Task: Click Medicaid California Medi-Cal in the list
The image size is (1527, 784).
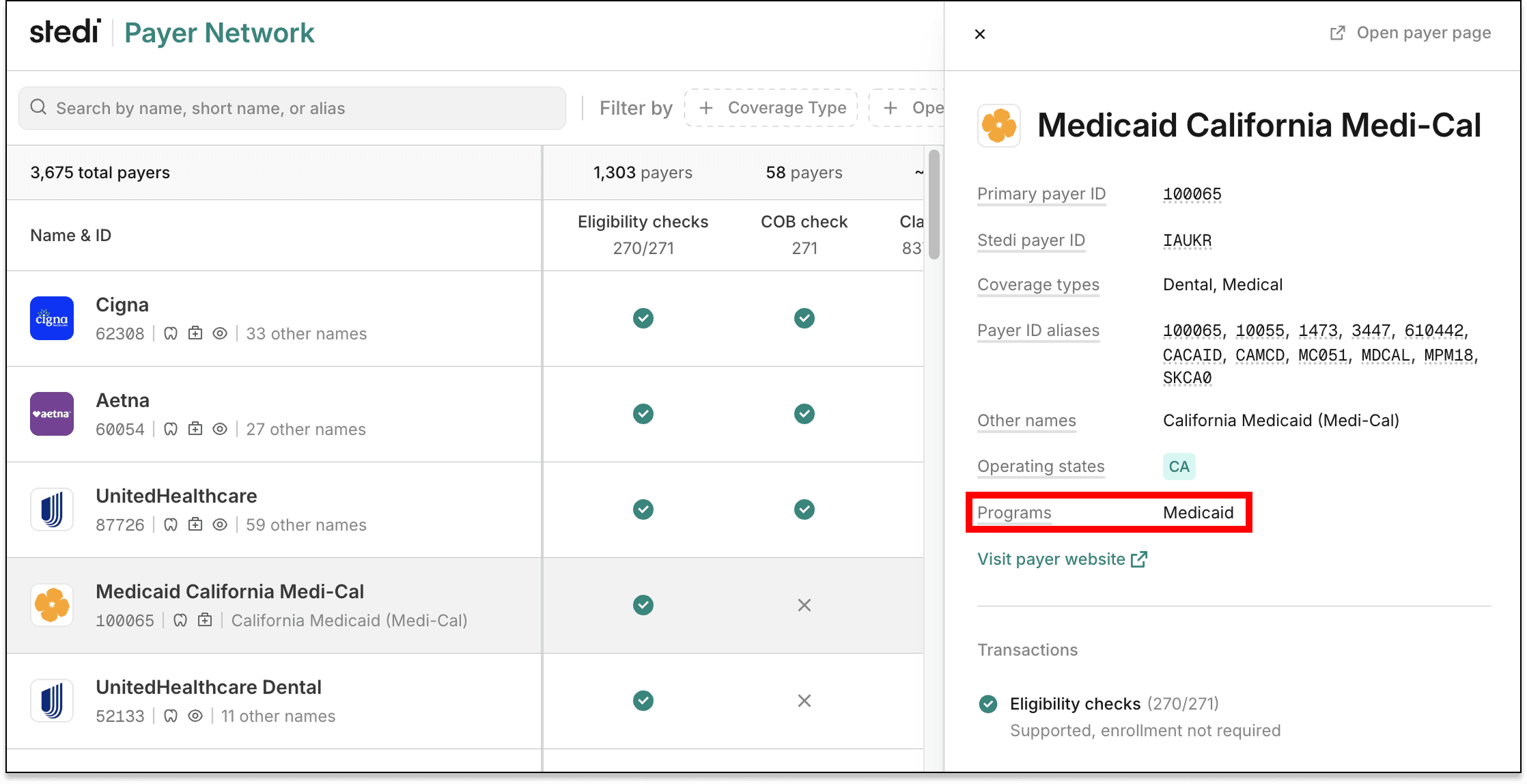Action: (x=229, y=591)
